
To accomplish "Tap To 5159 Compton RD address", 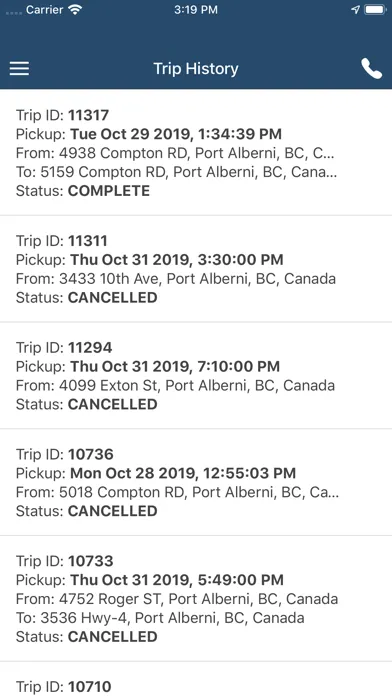I will pos(176,172).
